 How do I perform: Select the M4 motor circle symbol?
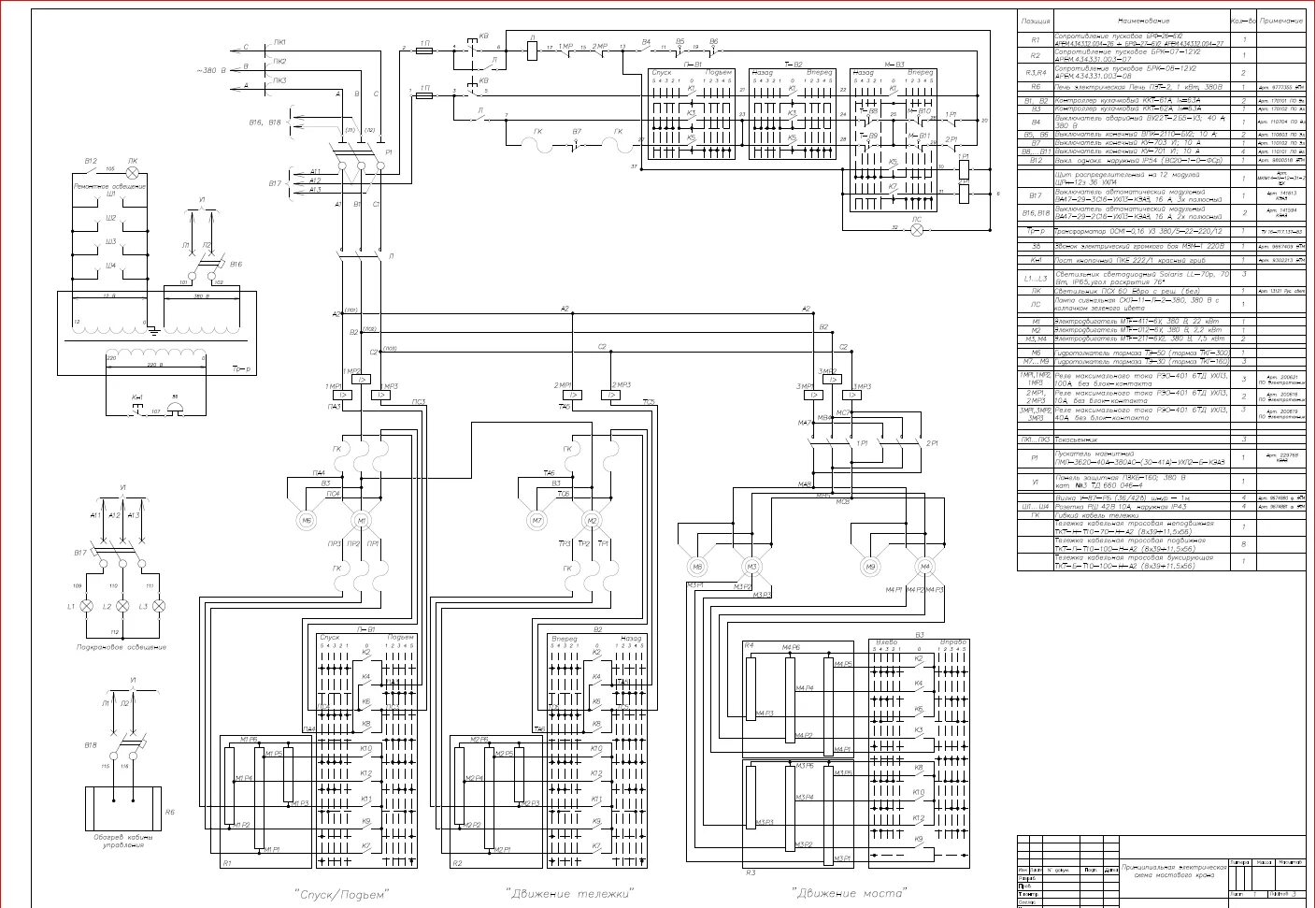pyautogui.click(x=924, y=567)
